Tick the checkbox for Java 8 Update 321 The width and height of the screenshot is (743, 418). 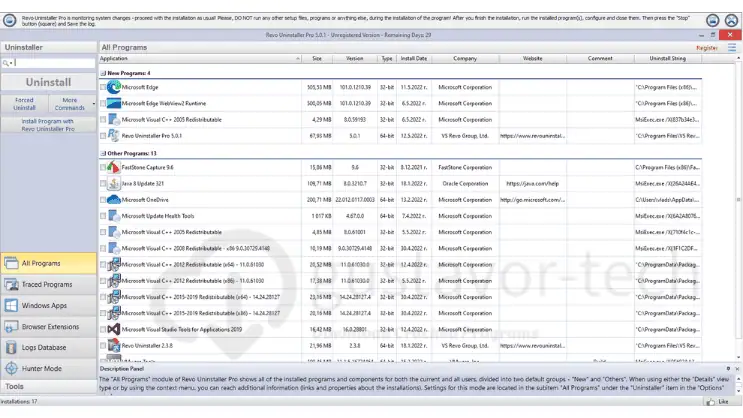point(103,183)
